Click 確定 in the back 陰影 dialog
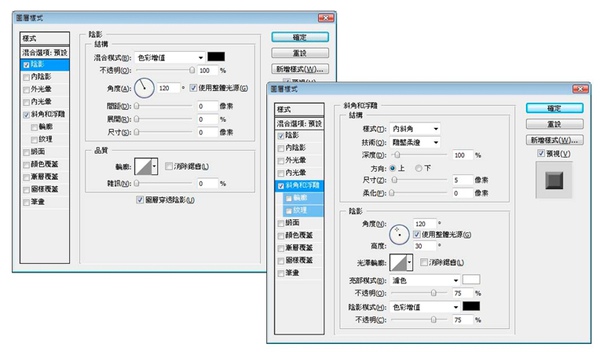Viewport: 600px width, 362px height. (300, 37)
